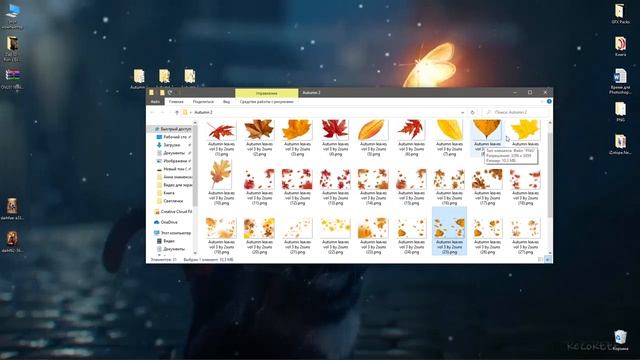Open the PNG desktop folder

pyautogui.click(x=620, y=112)
